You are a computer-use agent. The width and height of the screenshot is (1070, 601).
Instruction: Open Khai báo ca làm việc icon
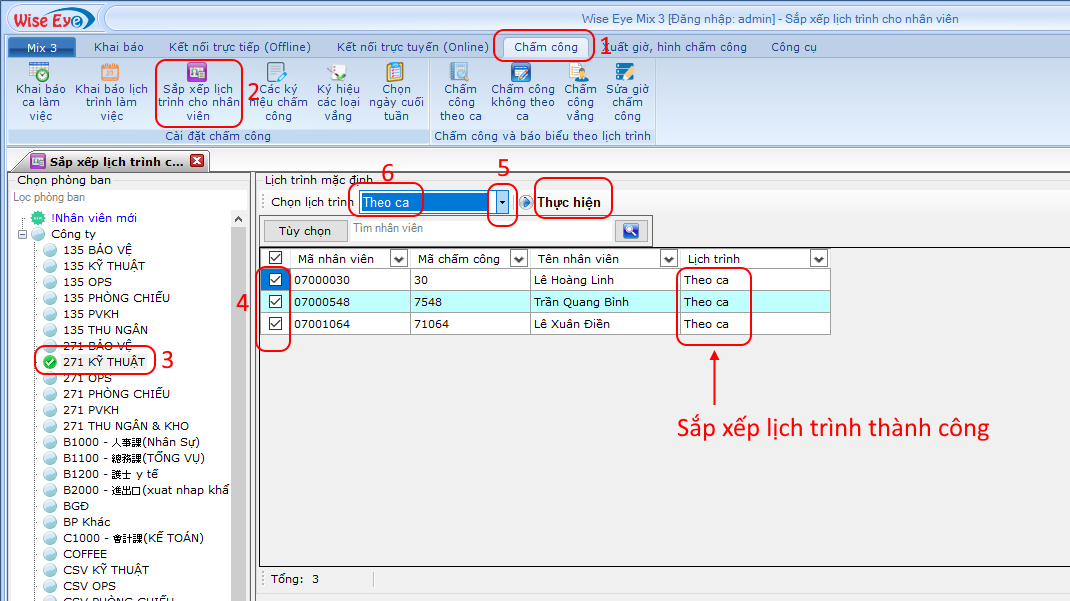click(x=40, y=90)
